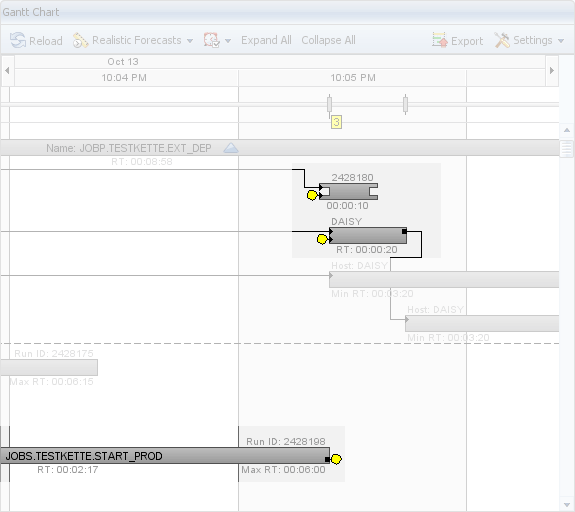
Task: Click the 00:00:10 duration label
Action: pyautogui.click(x=347, y=206)
